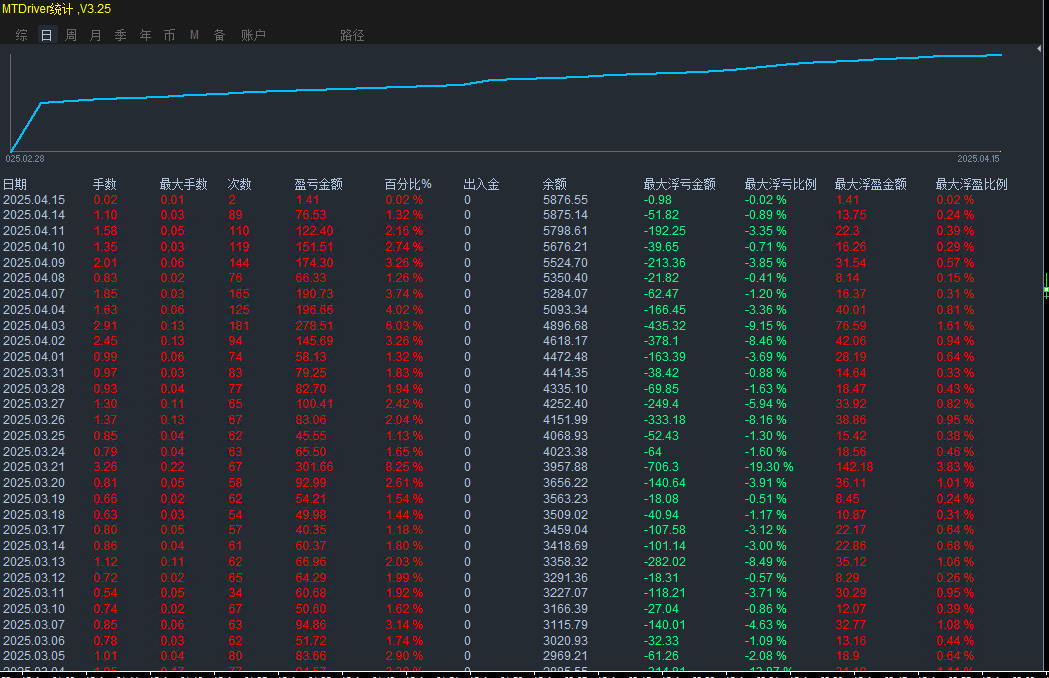Click profit amount 301.66

[x=314, y=467]
